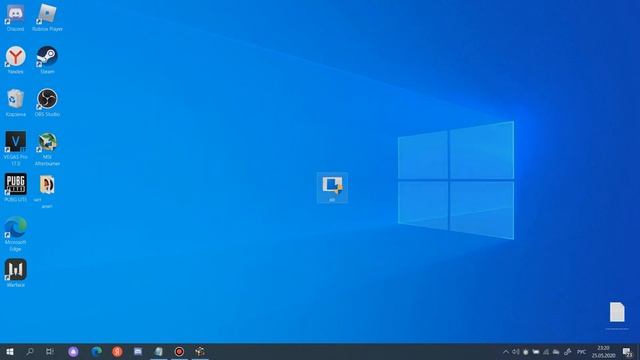The image size is (640, 360).
Task: Show hidden system tray icons
Action: (x=506, y=352)
